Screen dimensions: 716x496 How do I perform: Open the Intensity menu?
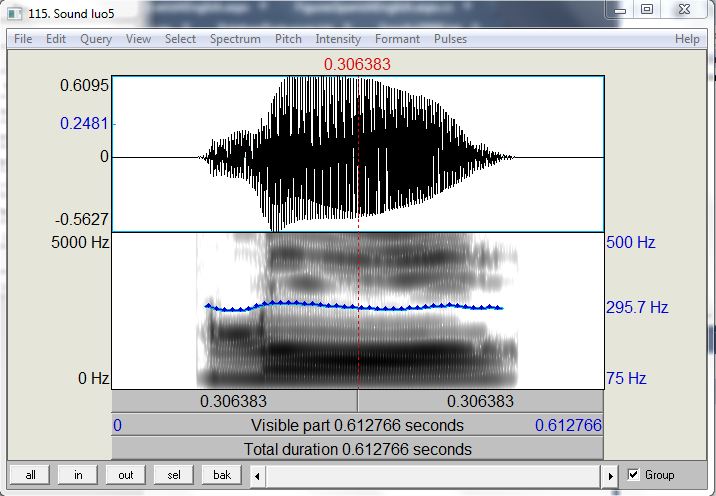[338, 39]
